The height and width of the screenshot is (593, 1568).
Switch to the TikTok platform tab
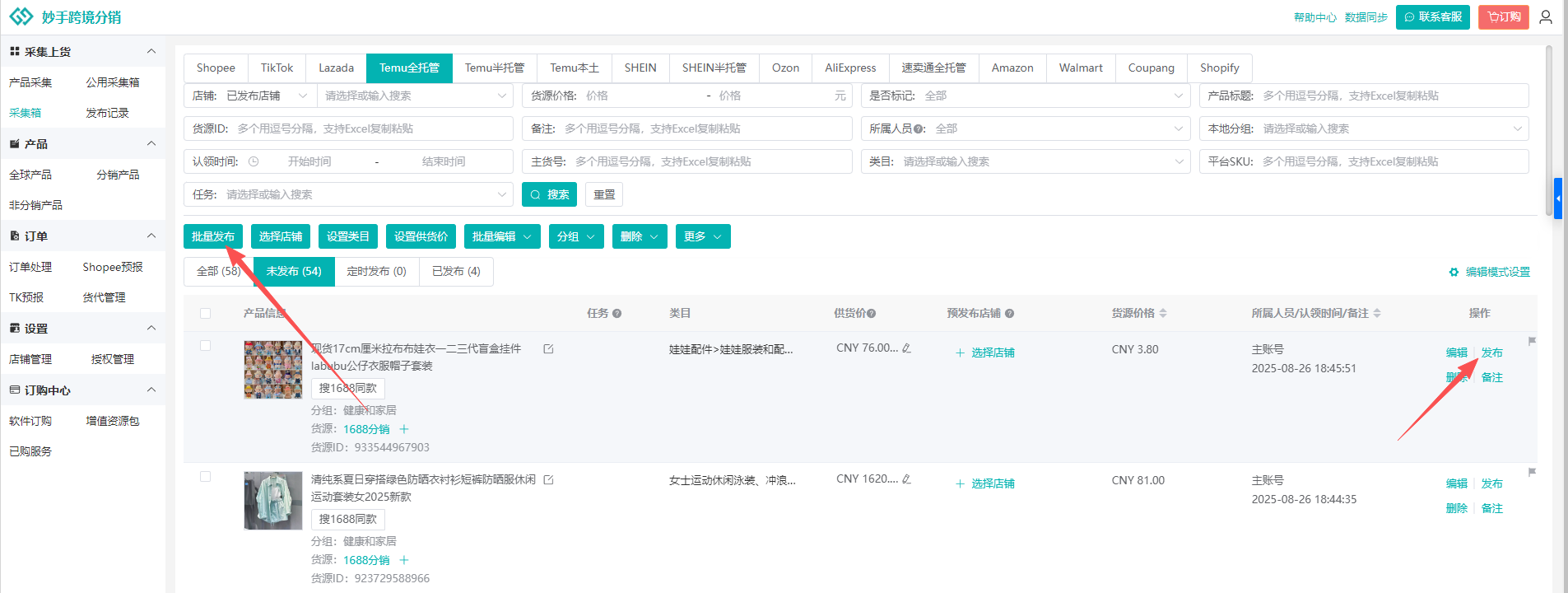[277, 68]
